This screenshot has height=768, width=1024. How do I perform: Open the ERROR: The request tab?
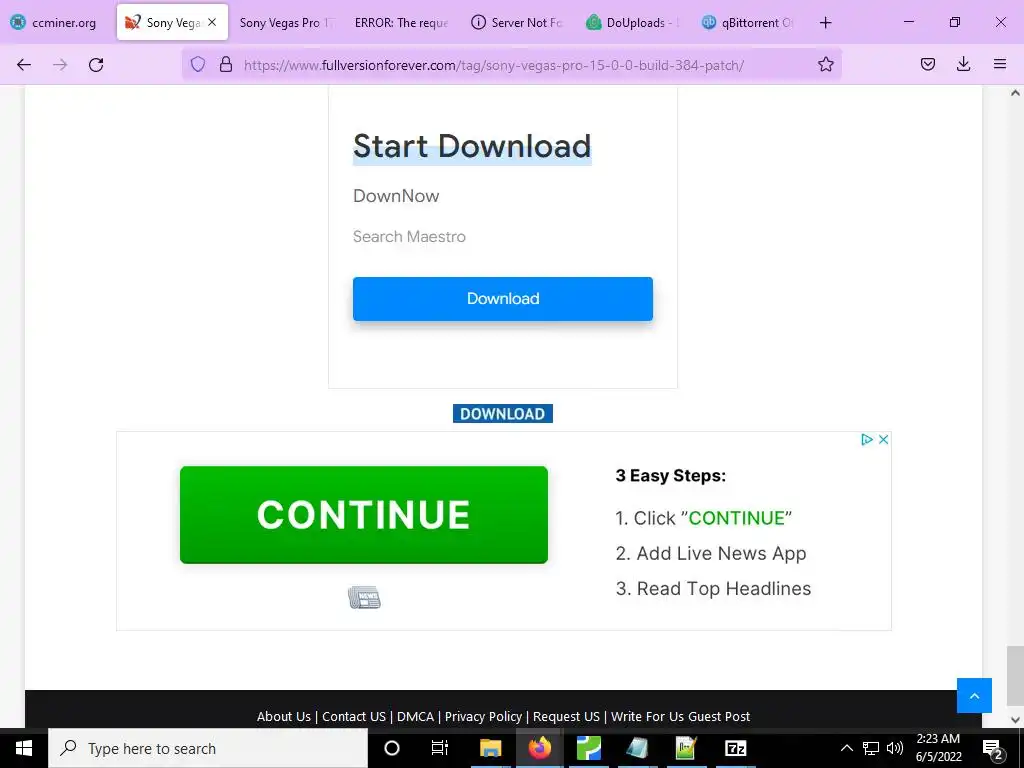[401, 23]
